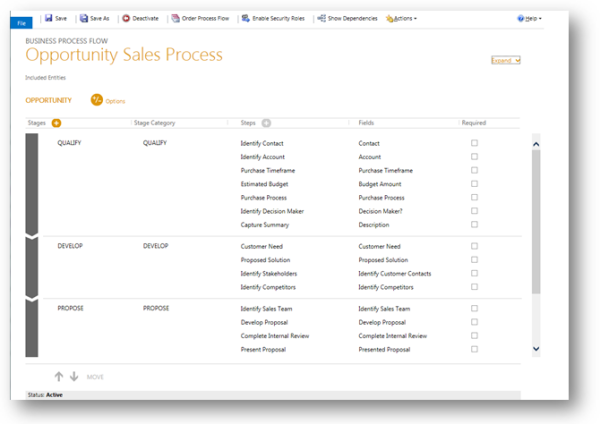Click the Save disk icon
600x424 pixels.
pyautogui.click(x=49, y=18)
